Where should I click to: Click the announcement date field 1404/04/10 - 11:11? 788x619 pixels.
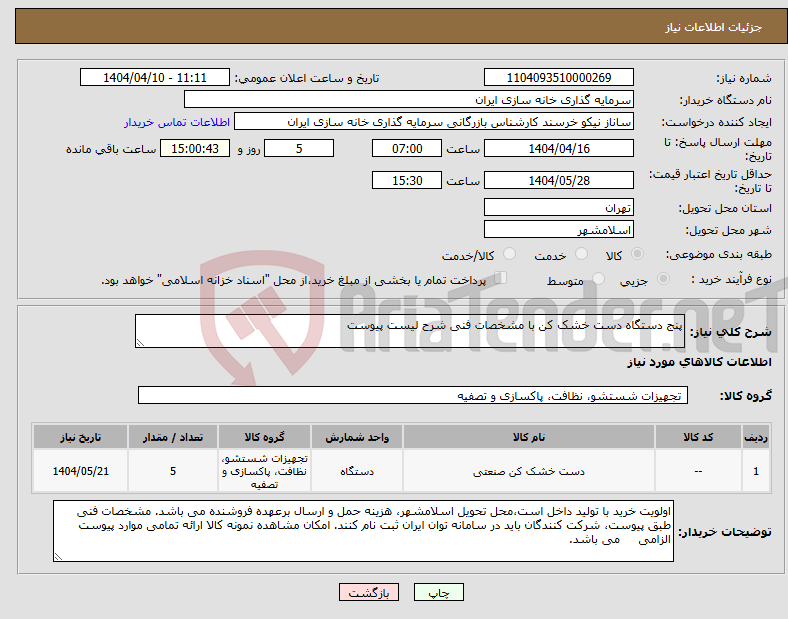coord(155,77)
